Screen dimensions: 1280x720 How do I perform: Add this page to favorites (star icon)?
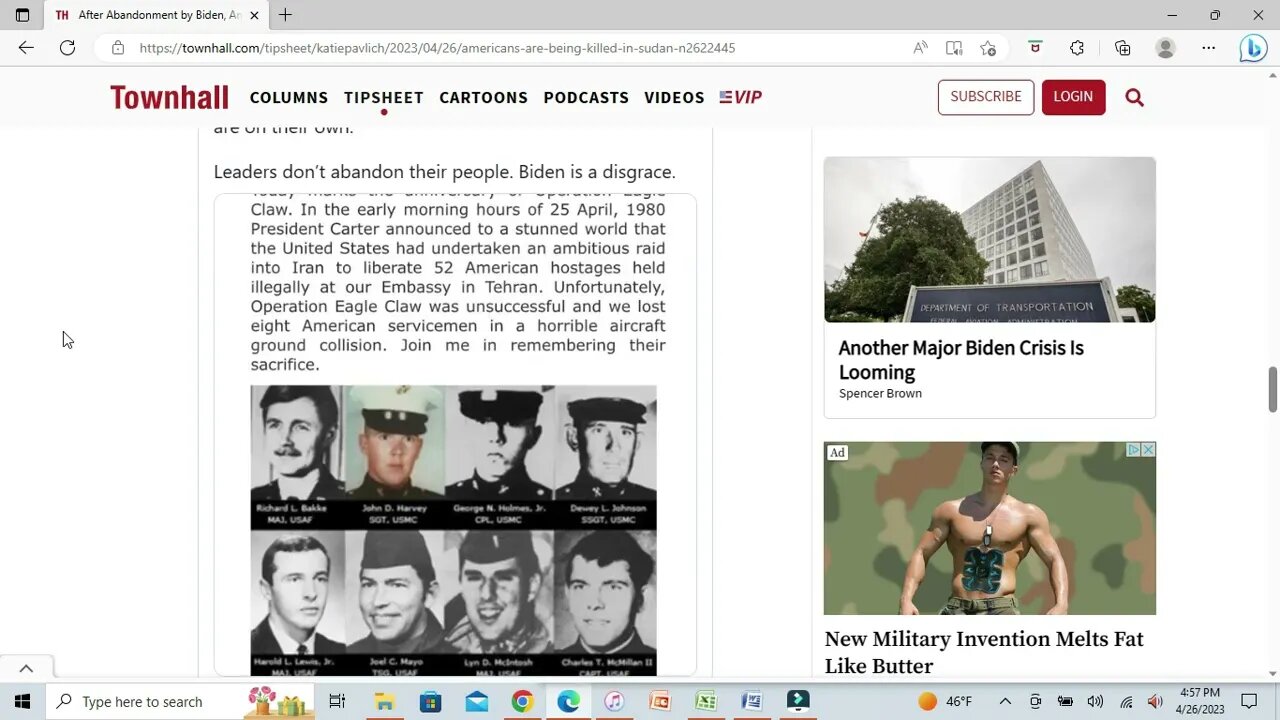coord(988,47)
